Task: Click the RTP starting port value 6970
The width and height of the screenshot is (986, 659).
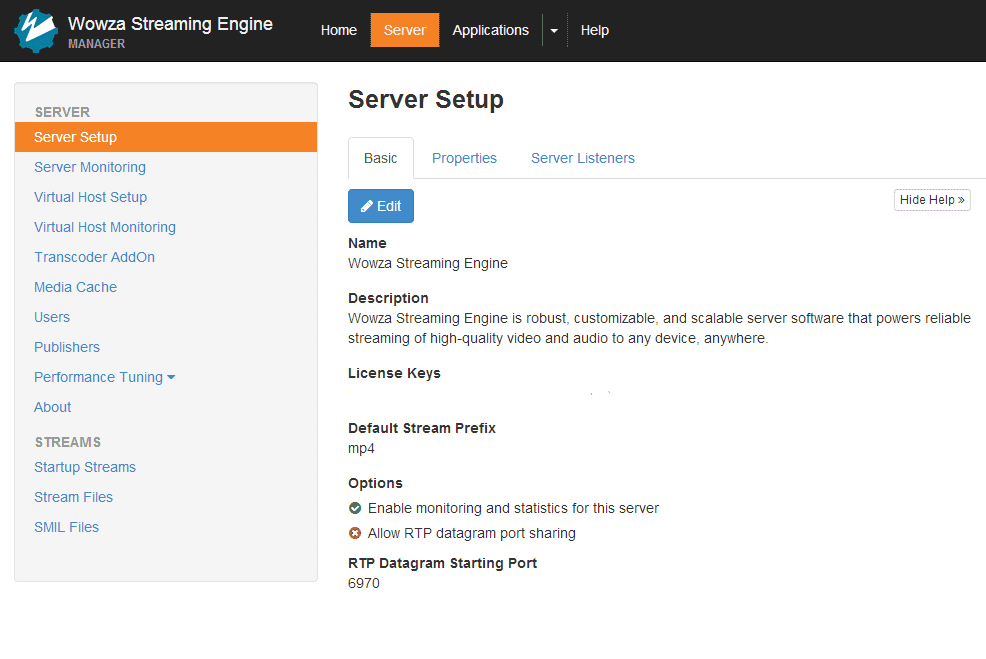Action: (364, 584)
